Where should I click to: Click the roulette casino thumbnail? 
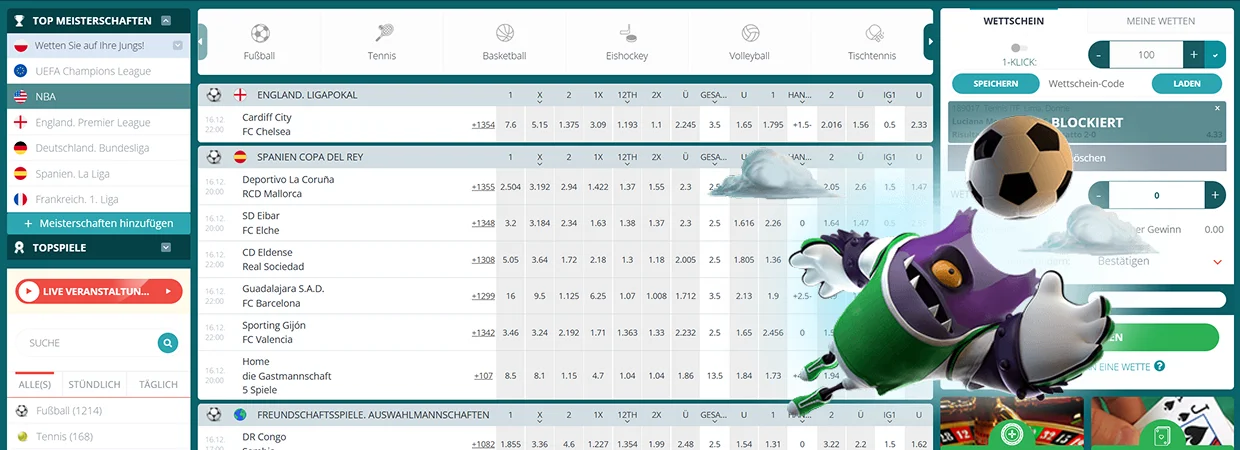[x=1010, y=424]
